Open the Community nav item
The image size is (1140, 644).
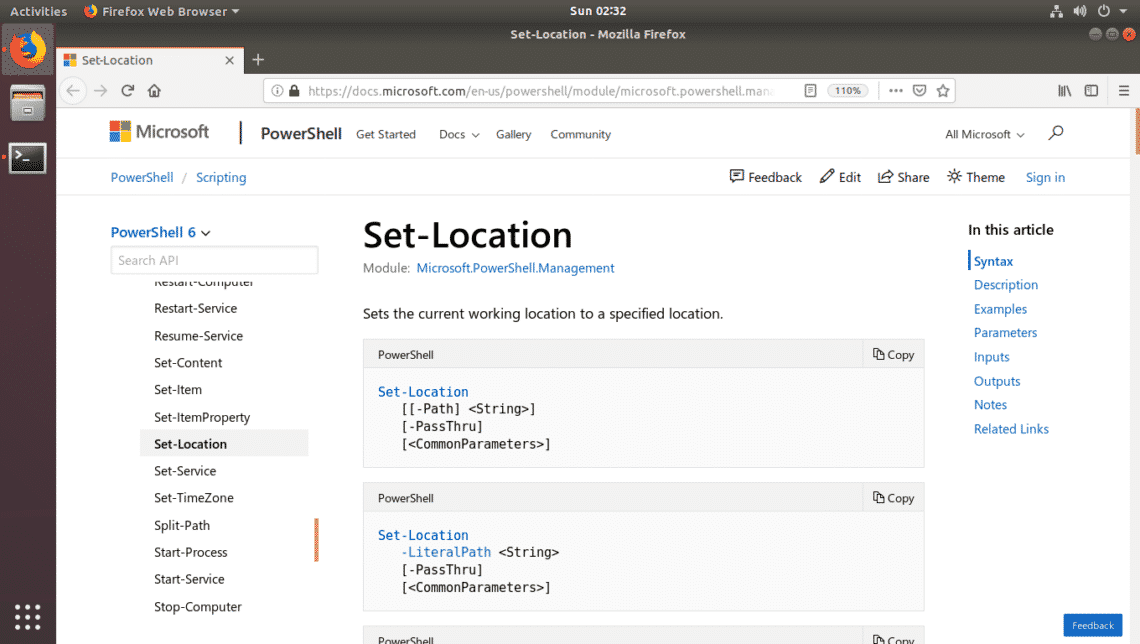[580, 134]
